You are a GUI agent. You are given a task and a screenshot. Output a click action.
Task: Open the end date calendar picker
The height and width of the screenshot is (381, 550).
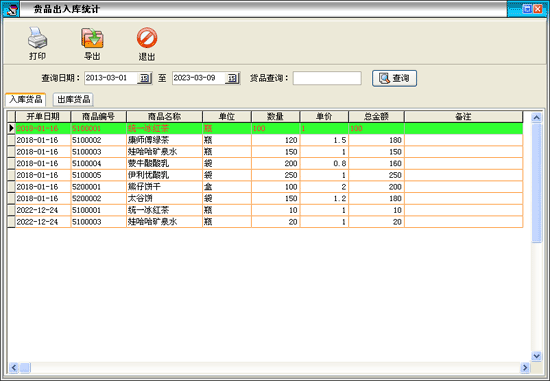(x=232, y=78)
